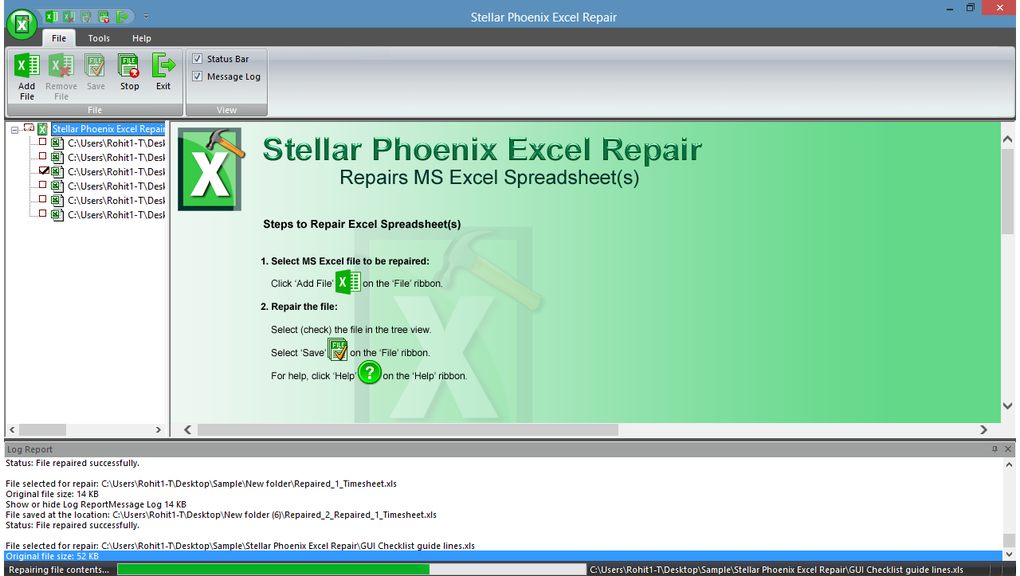Click tree panel horizontal scrollbar right arrow

pos(158,430)
